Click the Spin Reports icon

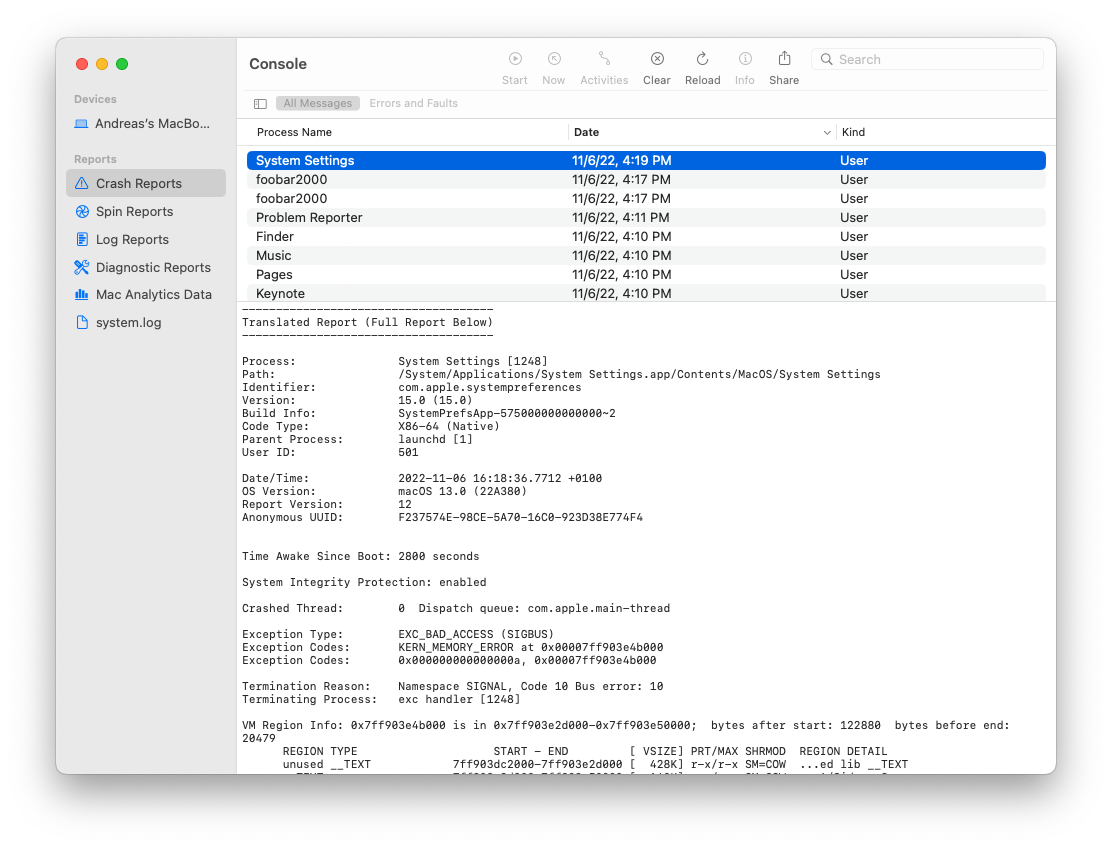coord(82,211)
